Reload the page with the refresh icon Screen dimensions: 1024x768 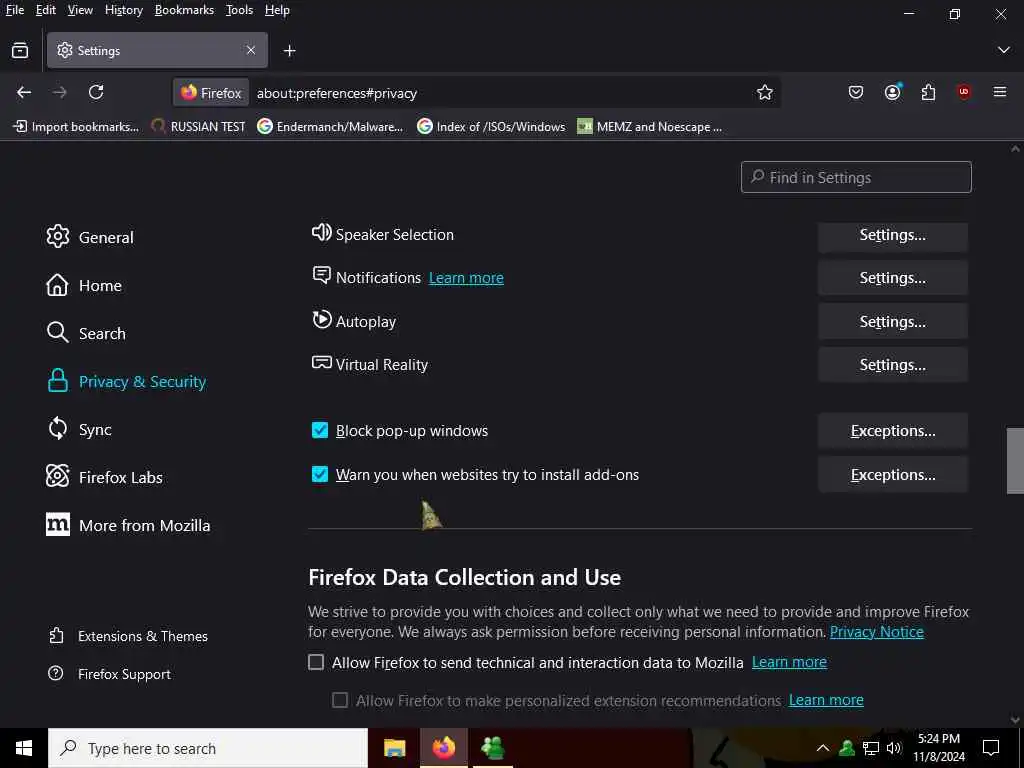[x=96, y=93]
